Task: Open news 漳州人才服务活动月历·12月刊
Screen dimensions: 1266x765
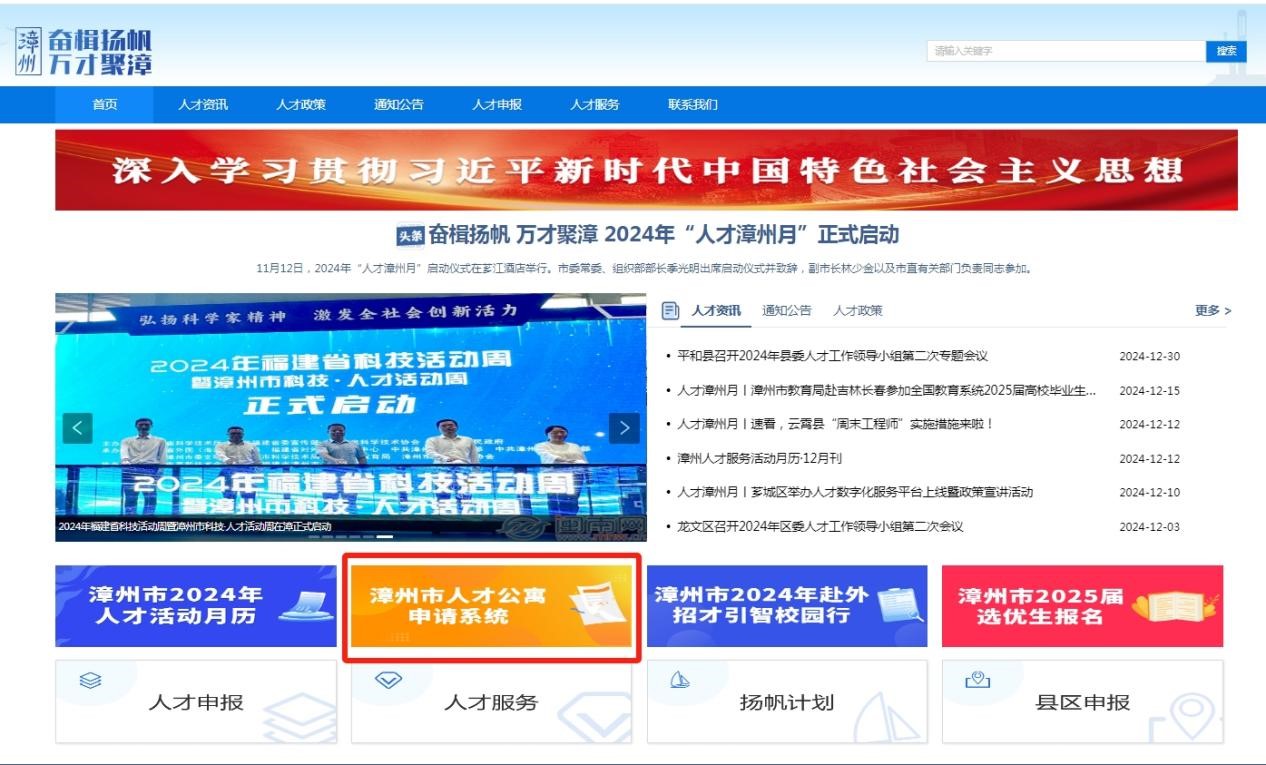Action: click(759, 459)
